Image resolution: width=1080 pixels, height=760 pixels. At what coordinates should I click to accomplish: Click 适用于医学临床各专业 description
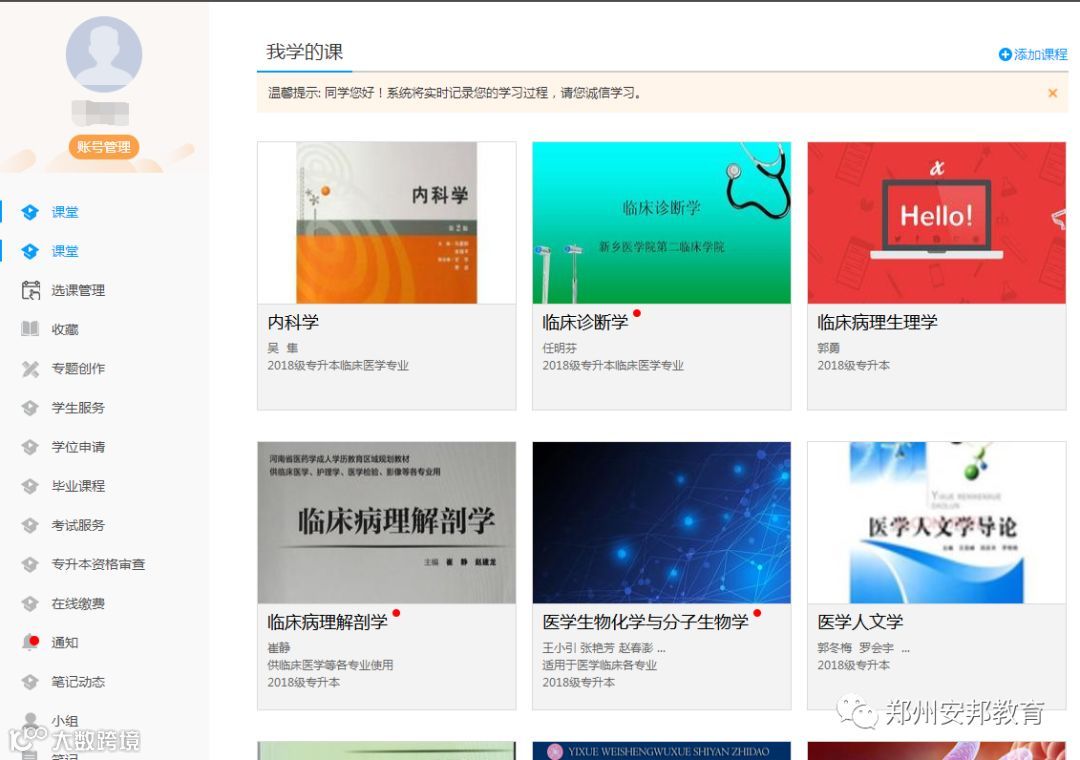599,665
